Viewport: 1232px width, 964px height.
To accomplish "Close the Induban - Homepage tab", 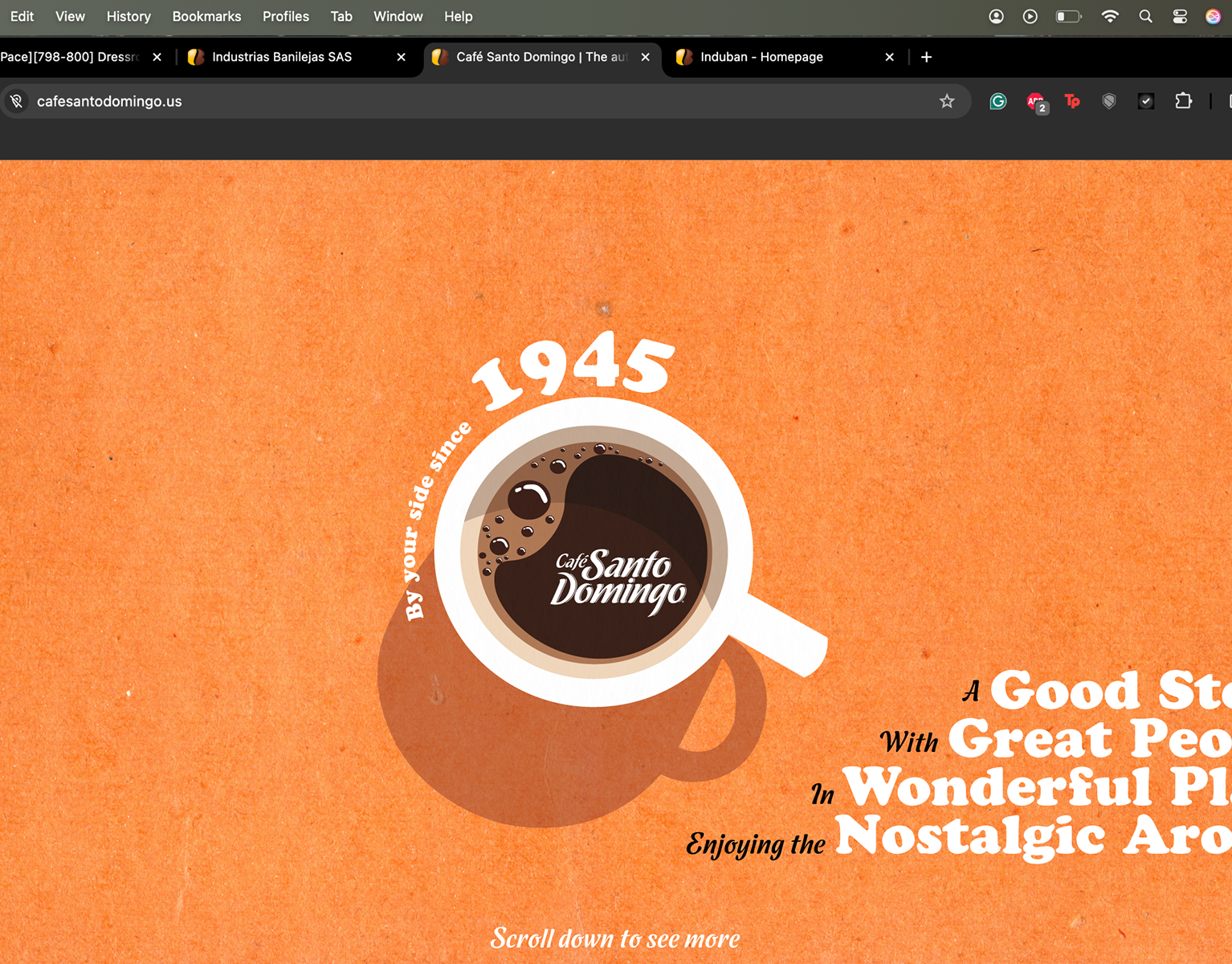I will pos(889,57).
